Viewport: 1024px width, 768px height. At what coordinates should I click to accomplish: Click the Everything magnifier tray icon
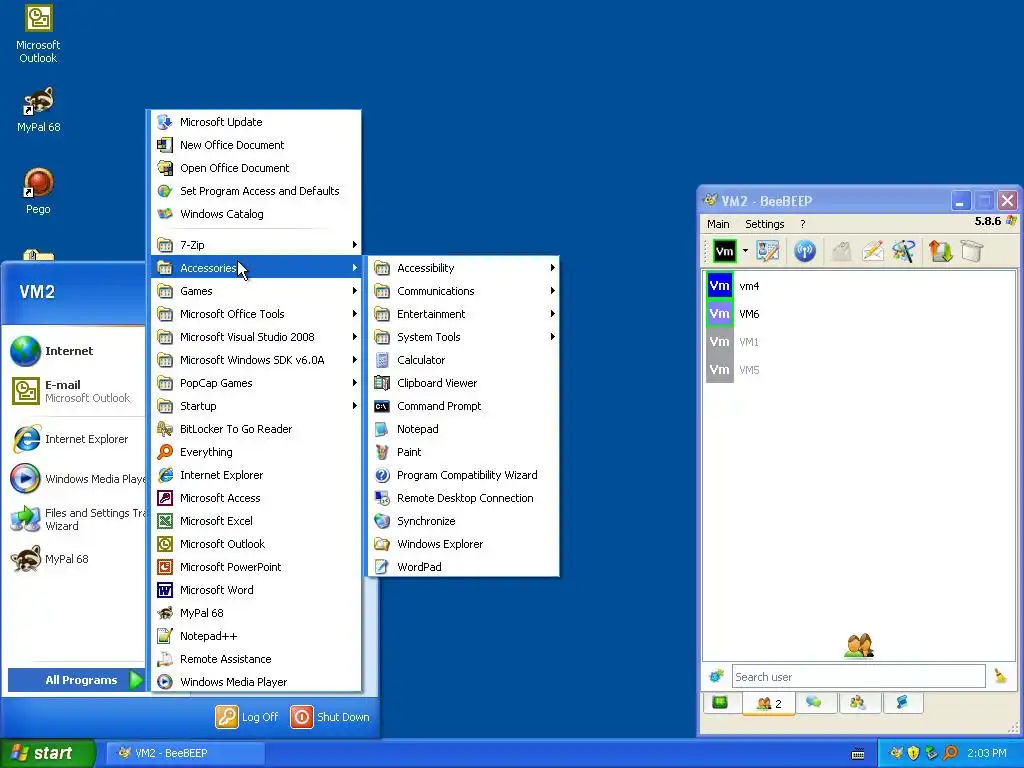(950, 753)
